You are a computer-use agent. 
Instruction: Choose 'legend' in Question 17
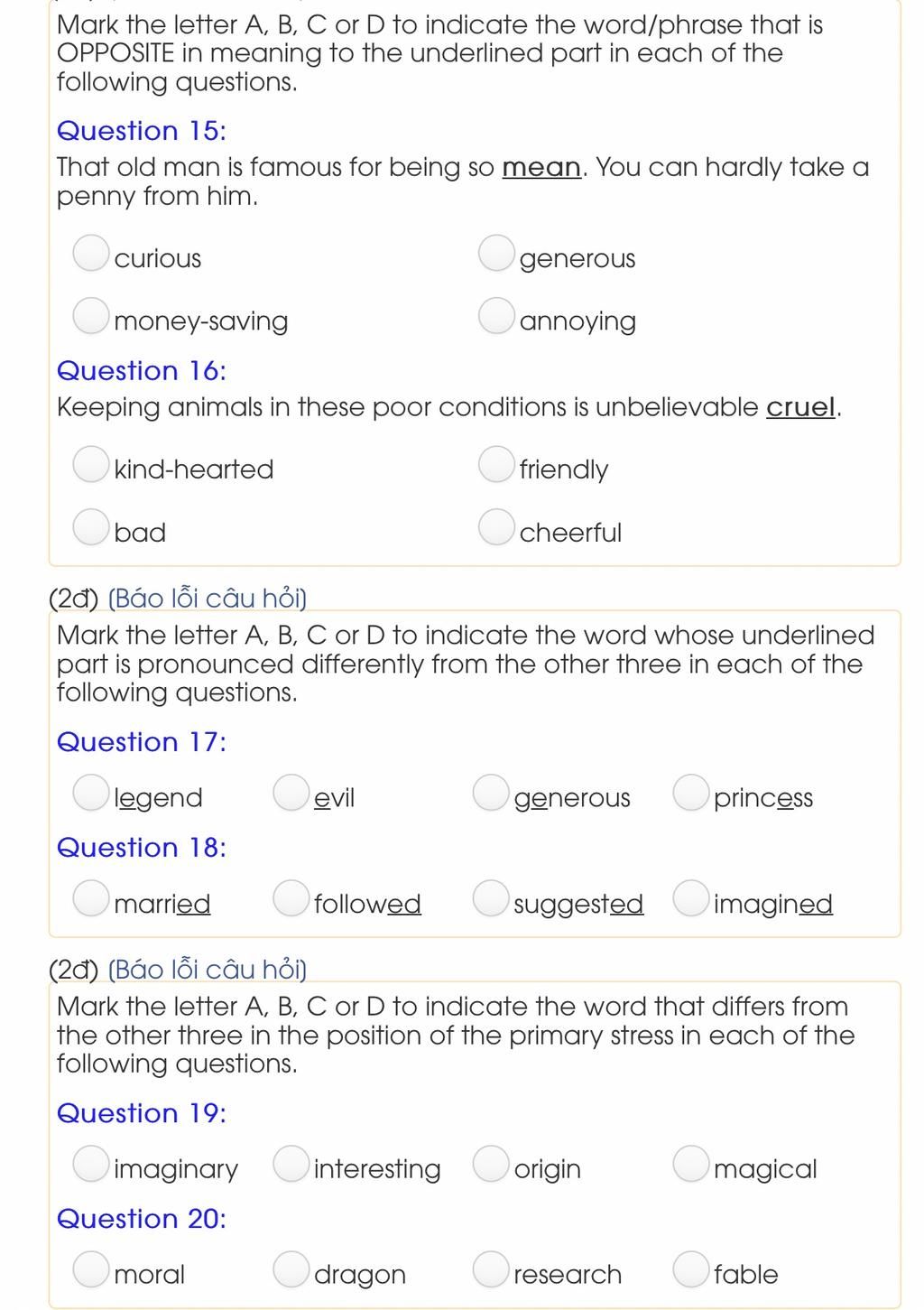click(91, 793)
